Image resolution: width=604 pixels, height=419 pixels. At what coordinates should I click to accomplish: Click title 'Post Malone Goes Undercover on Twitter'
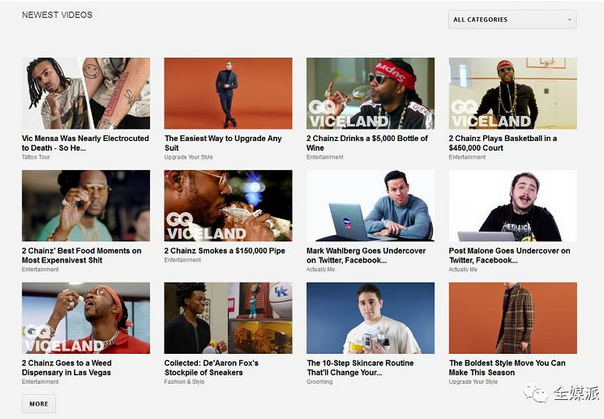click(509, 255)
